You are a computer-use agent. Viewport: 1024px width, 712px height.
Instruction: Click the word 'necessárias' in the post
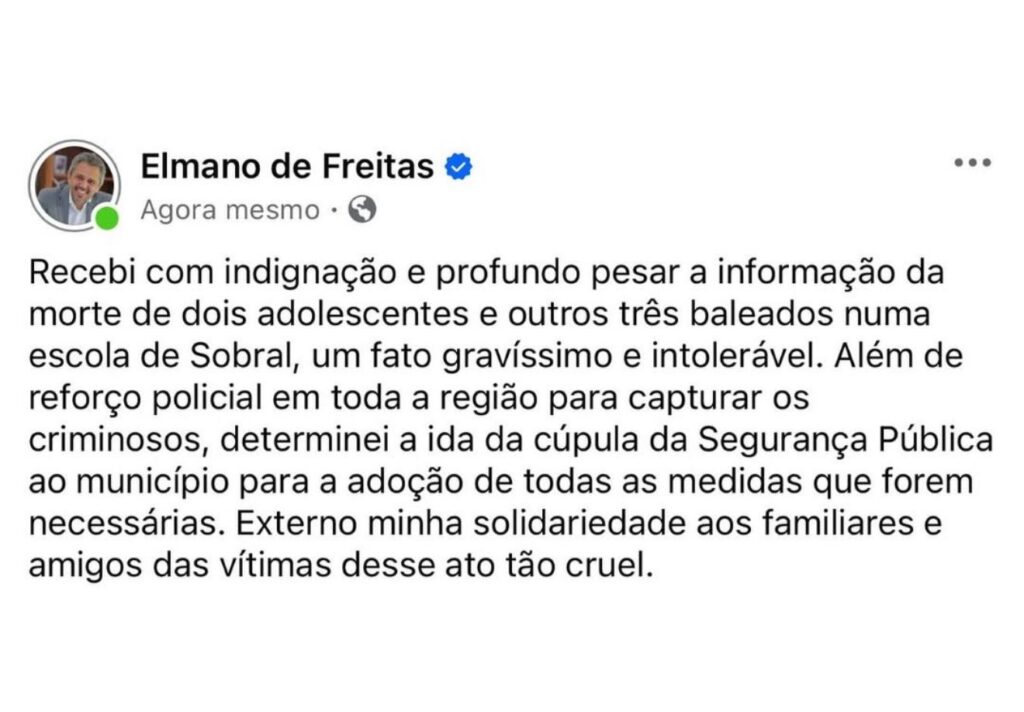(x=121, y=524)
